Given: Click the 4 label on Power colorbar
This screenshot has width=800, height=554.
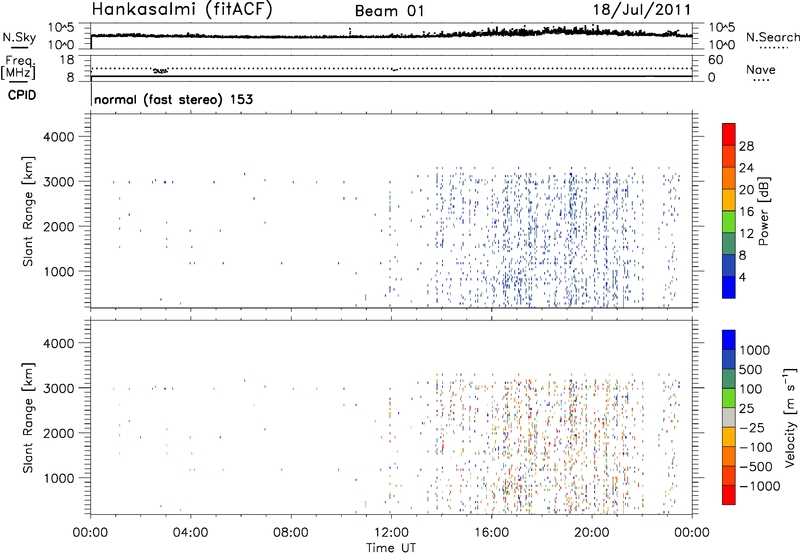Looking at the screenshot, I should [x=743, y=278].
